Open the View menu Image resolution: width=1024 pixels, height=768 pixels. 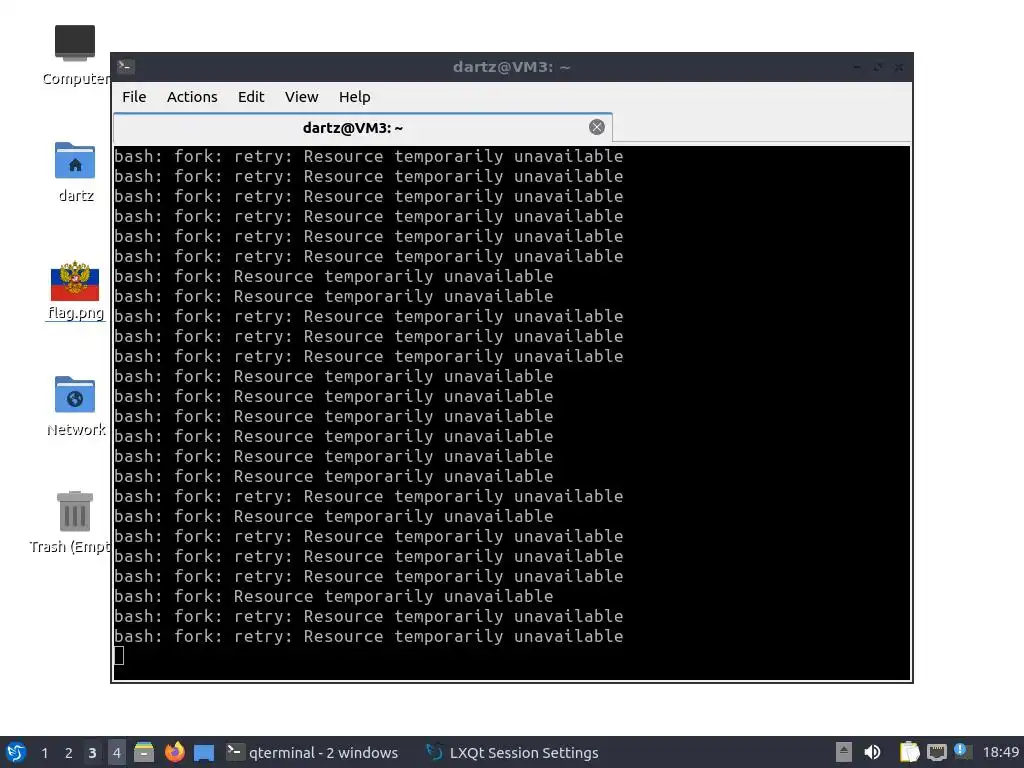coord(301,97)
